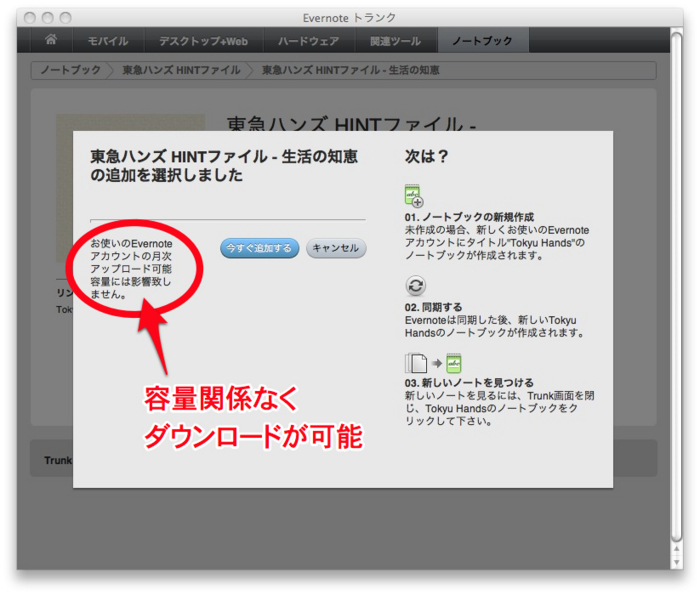The image size is (700, 595).
Task: Click the dialog title 東急ハンズ HINTファイル - 生活の知恵
Action: pos(224,166)
